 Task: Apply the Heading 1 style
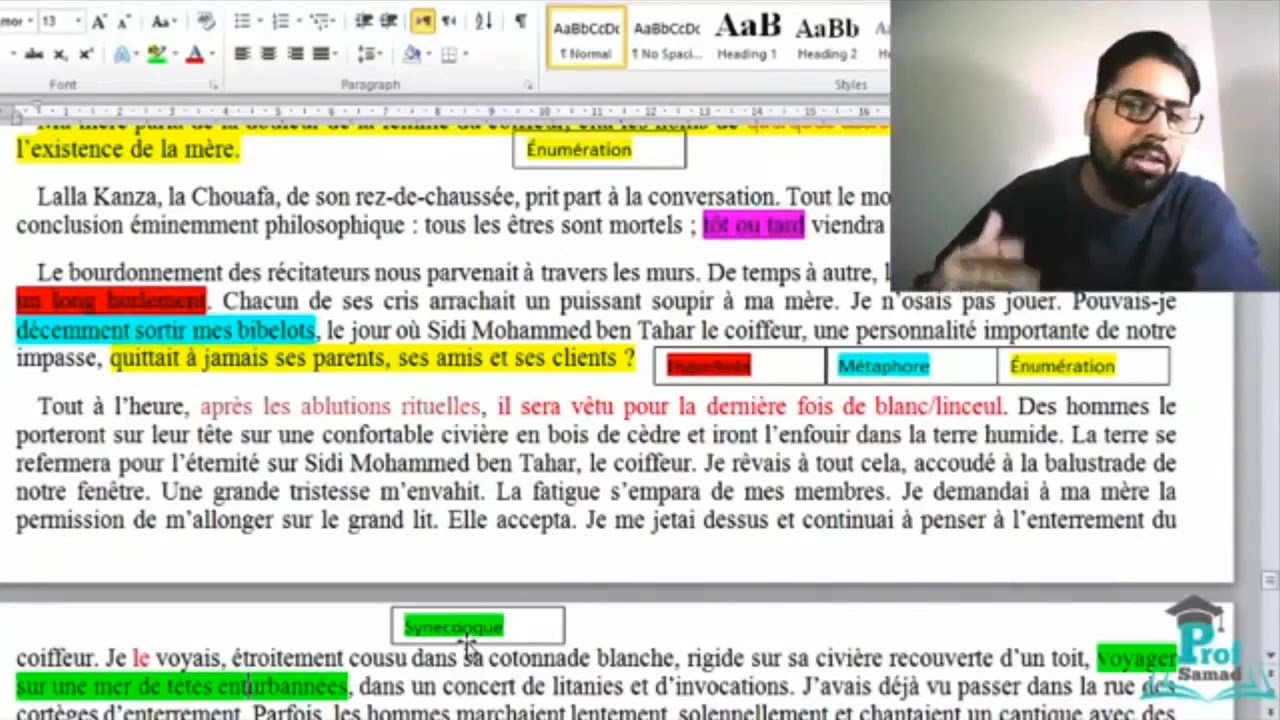[x=747, y=37]
